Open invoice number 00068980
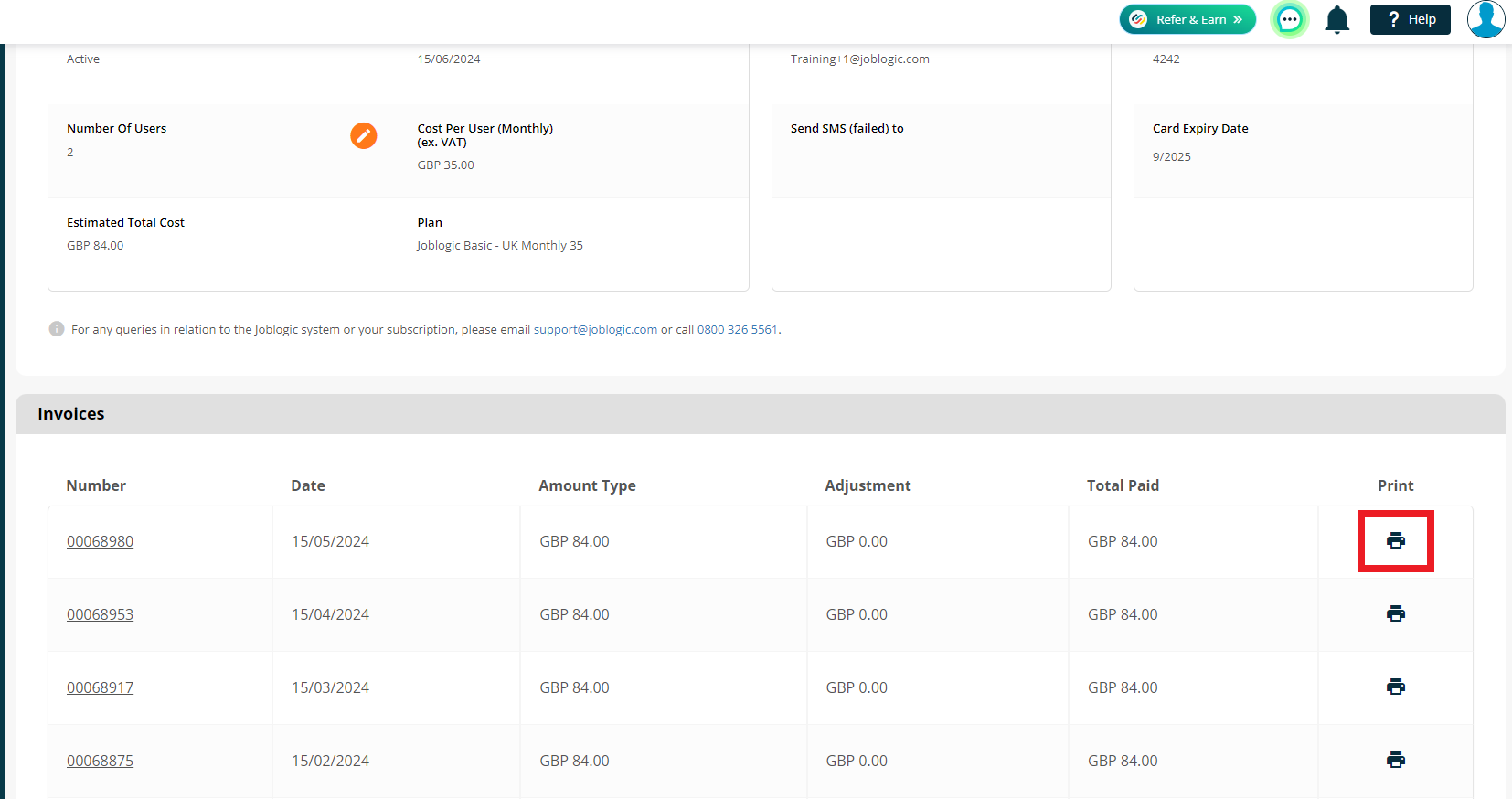 pyautogui.click(x=100, y=541)
